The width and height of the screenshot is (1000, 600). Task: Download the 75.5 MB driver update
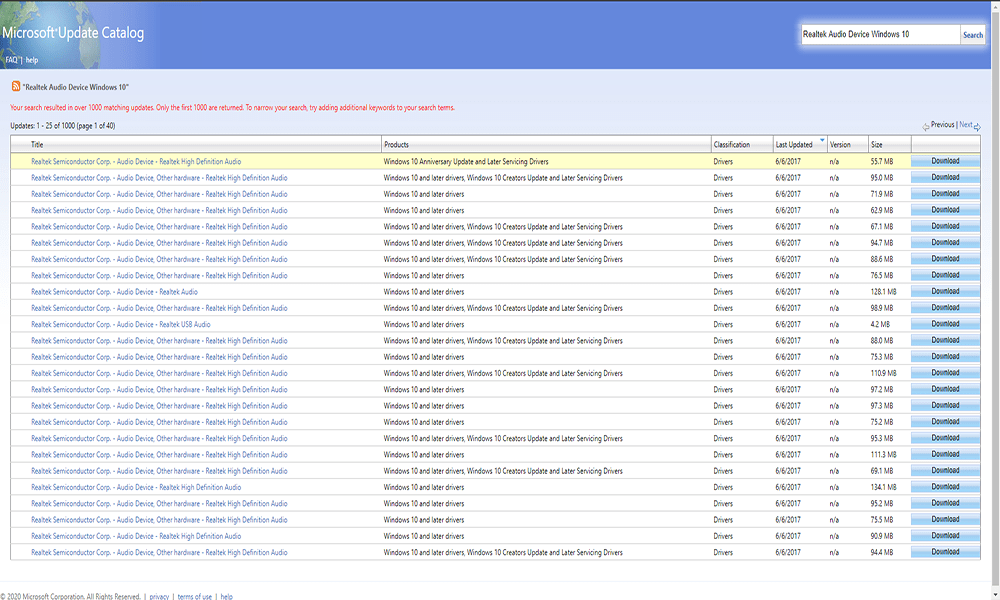tap(945, 520)
